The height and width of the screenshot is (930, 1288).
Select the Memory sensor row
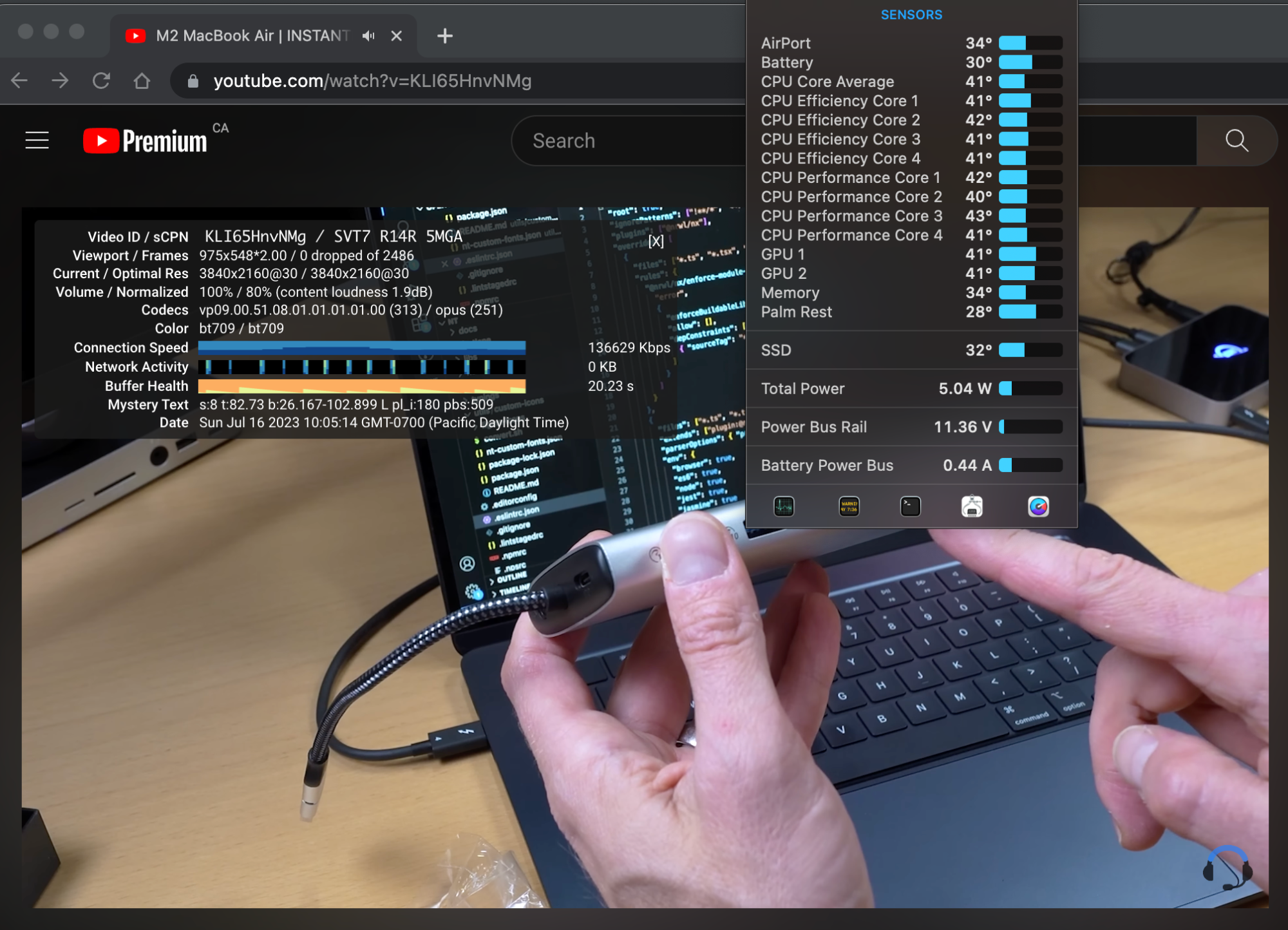pos(911,293)
